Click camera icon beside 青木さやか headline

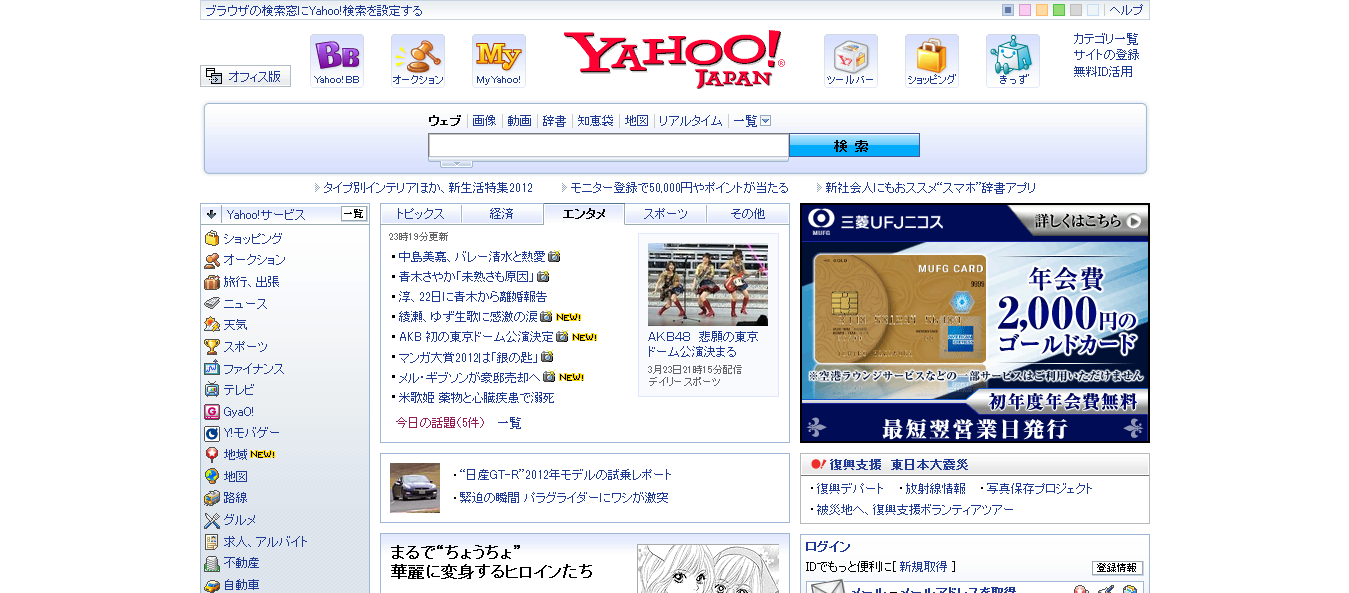[543, 276]
